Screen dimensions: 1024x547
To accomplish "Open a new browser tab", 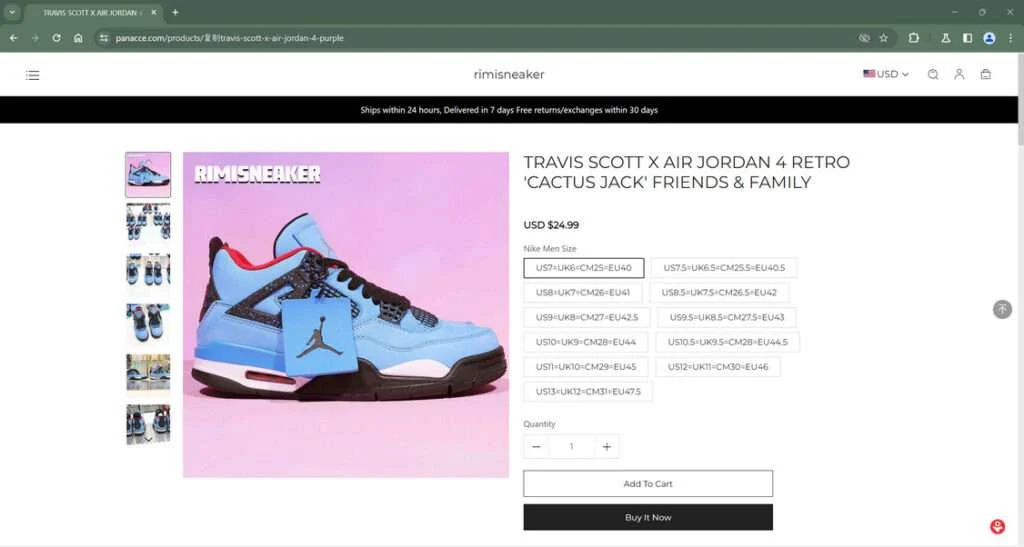I will tap(175, 12).
